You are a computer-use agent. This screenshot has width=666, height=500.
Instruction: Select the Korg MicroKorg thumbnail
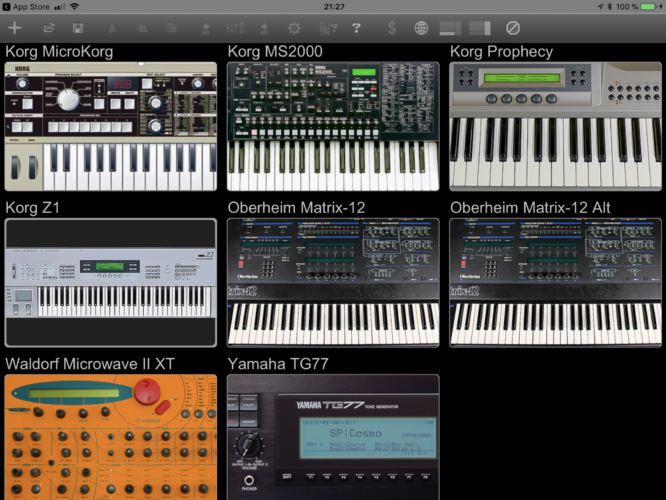click(x=110, y=126)
